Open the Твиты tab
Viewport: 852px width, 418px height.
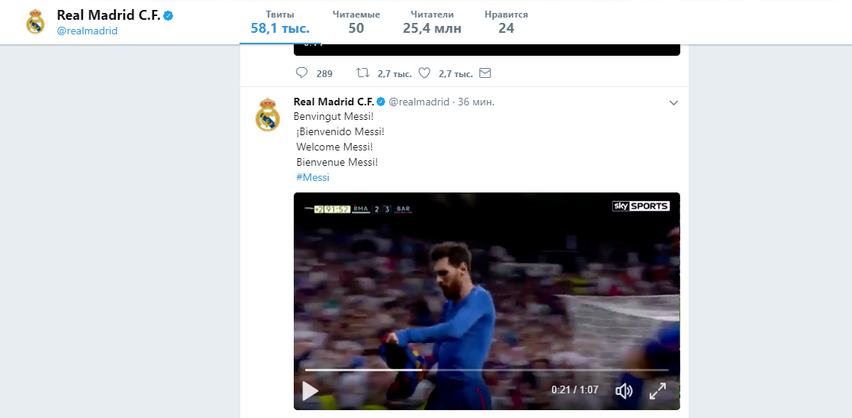click(x=280, y=22)
